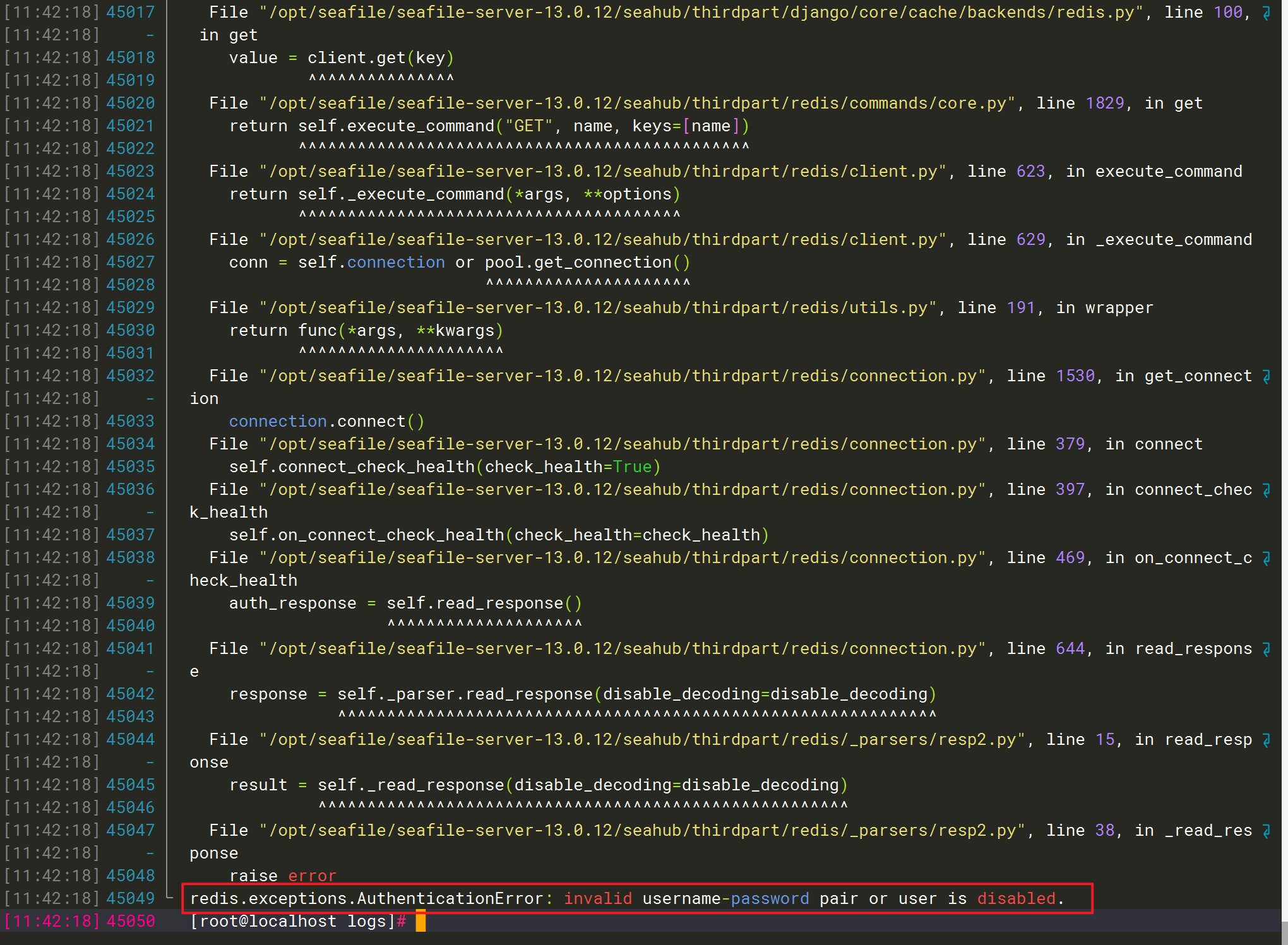The height and width of the screenshot is (945, 1288).
Task: Click the wrap indicator after read_respons on line 45041
Action: (x=1266, y=649)
